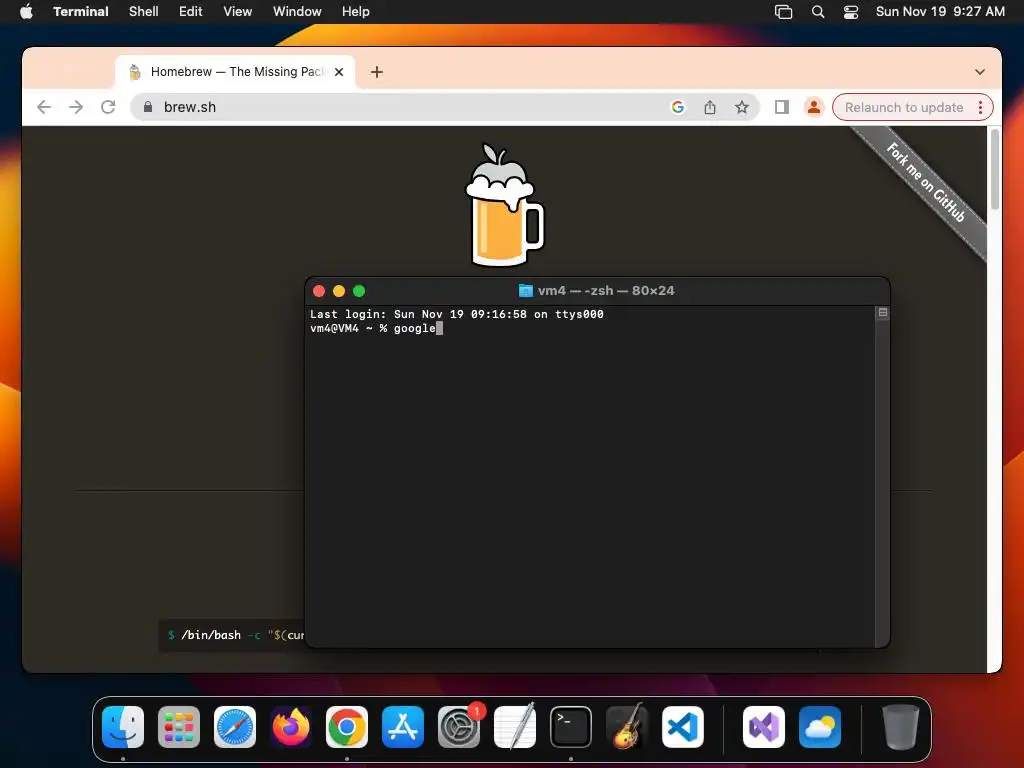Screen dimensions: 1024x768
Task: Open GarageBand from the Dock
Action: (627, 727)
